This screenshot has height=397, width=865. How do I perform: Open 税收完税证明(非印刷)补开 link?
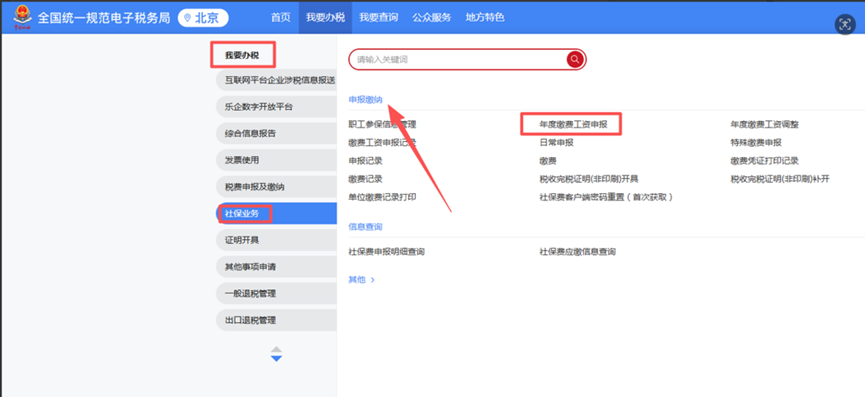click(780, 179)
